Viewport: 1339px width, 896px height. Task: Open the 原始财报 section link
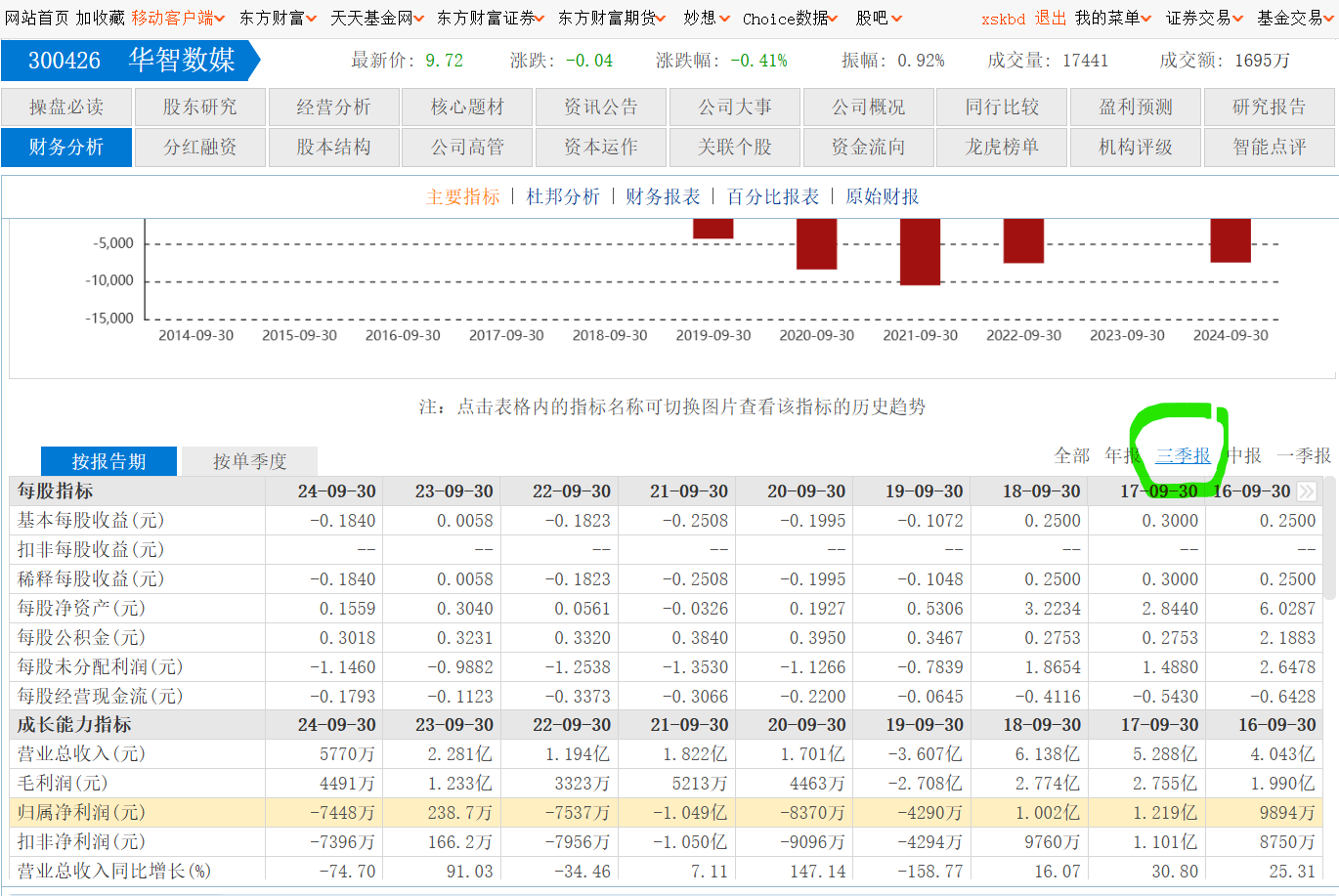[x=883, y=196]
